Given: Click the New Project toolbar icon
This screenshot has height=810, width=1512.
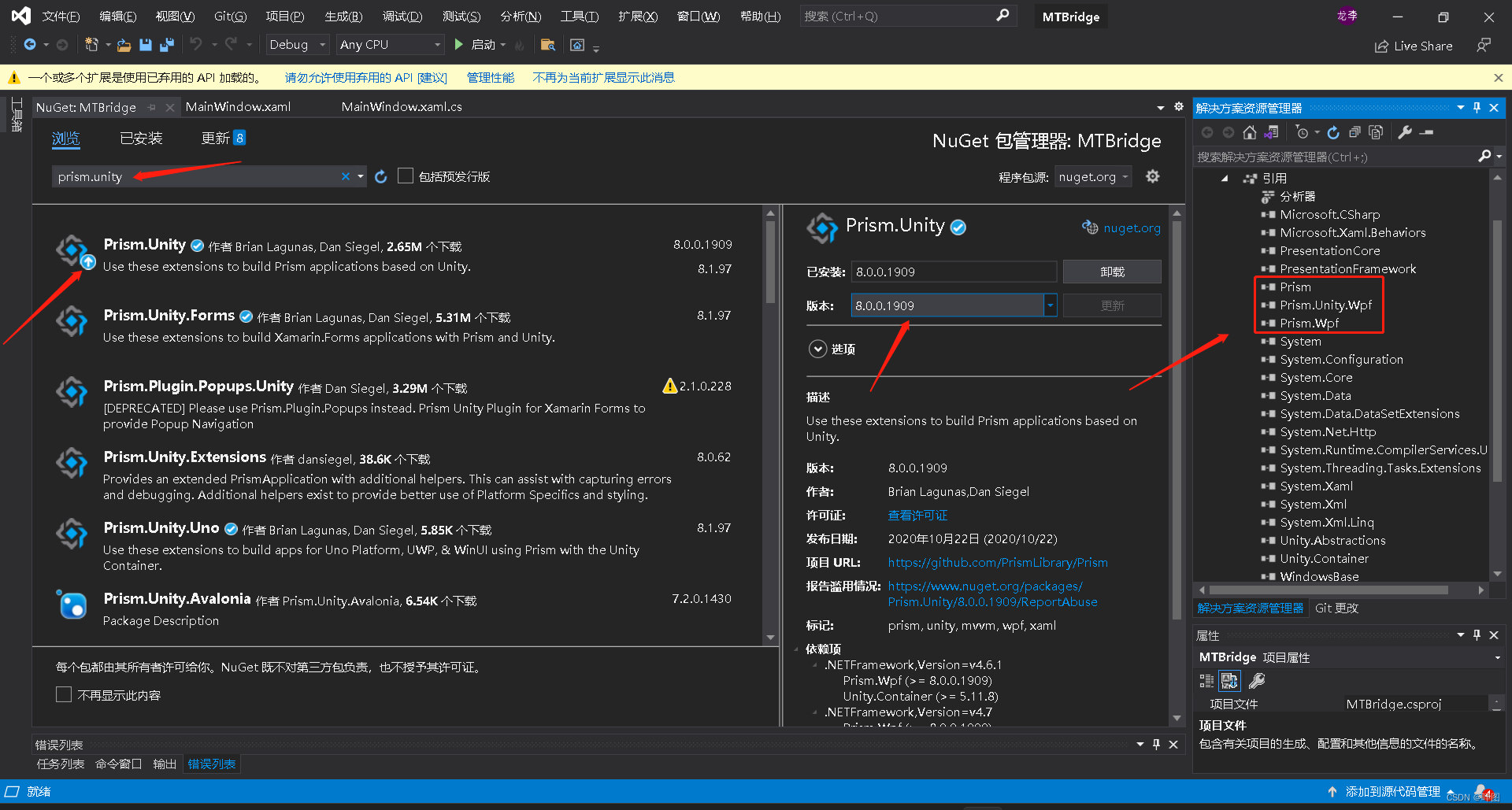Looking at the screenshot, I should [x=91, y=45].
